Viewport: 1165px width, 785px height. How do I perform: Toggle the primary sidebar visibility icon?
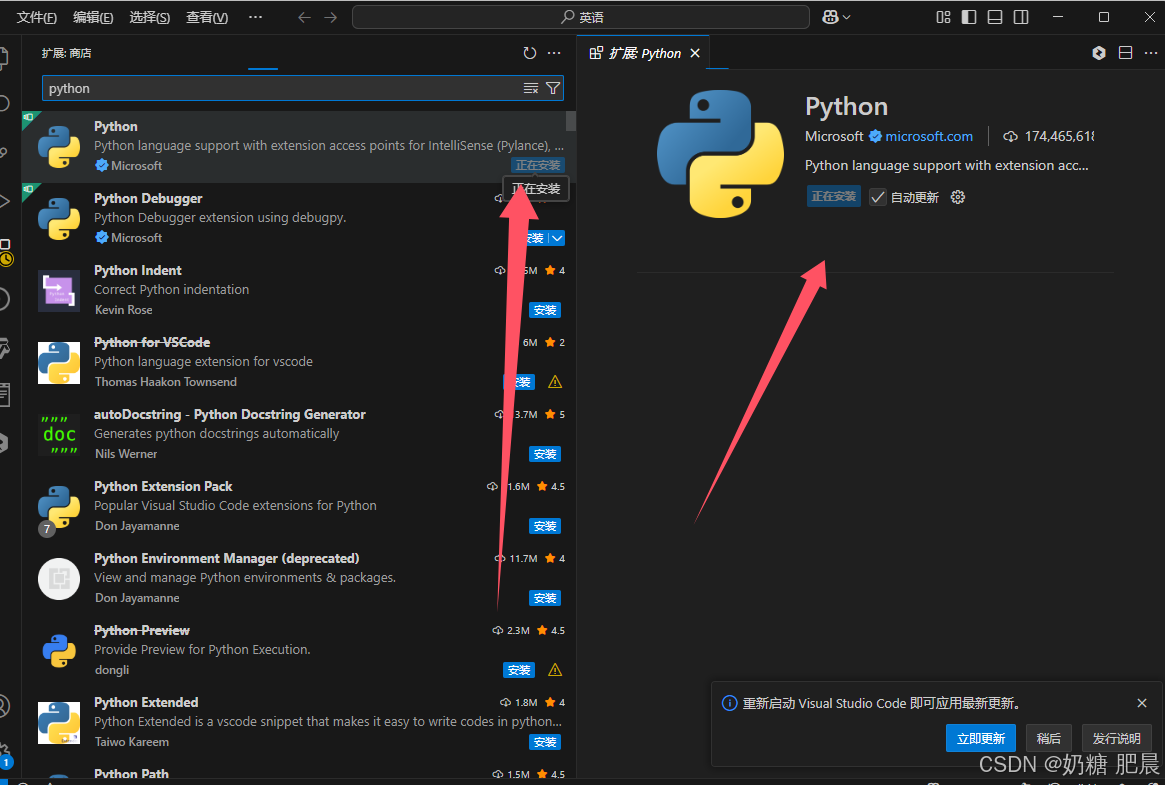point(968,17)
